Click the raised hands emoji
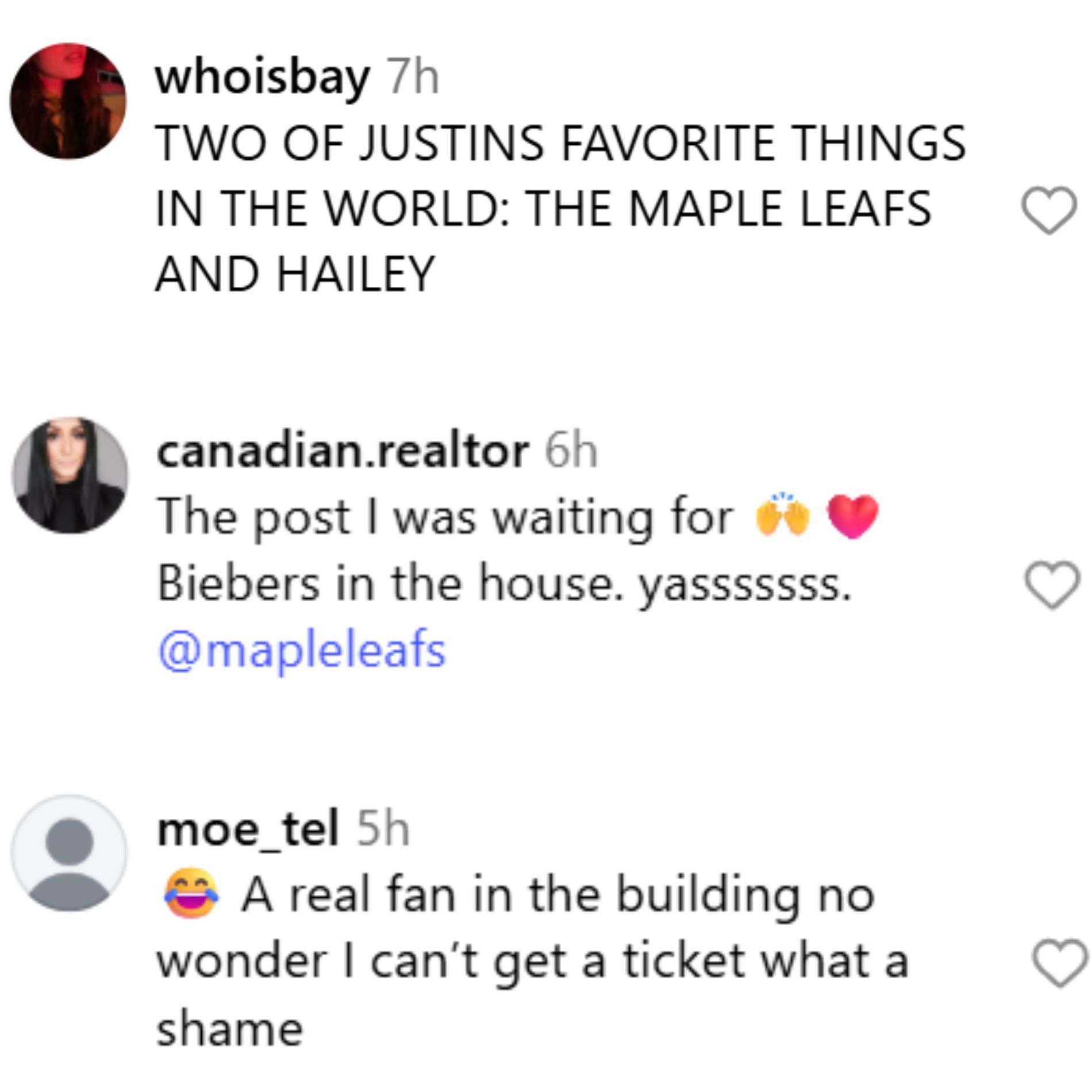The width and height of the screenshot is (1092, 1092). pyautogui.click(x=783, y=515)
